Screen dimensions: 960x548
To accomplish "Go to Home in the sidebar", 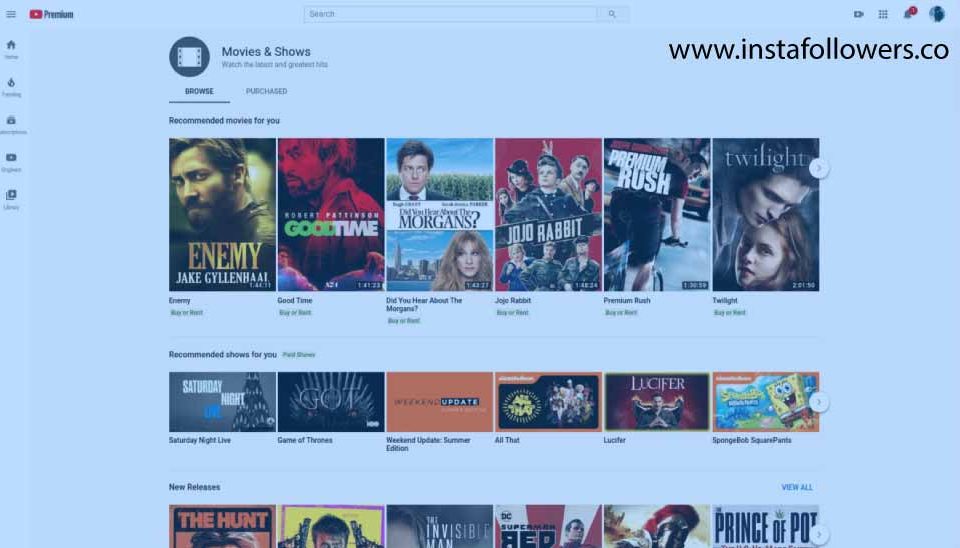I will pos(11,49).
